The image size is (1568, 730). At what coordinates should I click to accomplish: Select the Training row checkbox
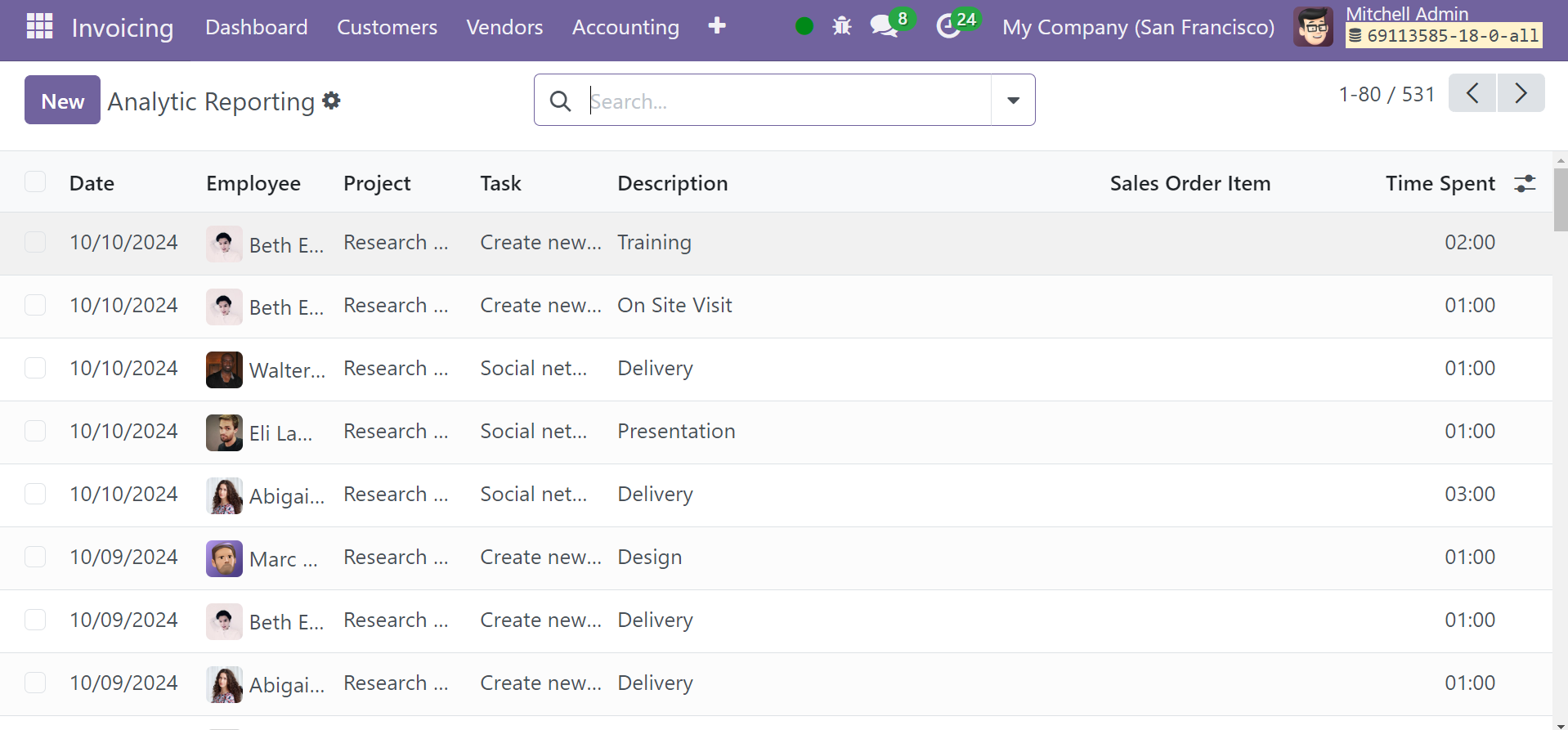point(35,242)
